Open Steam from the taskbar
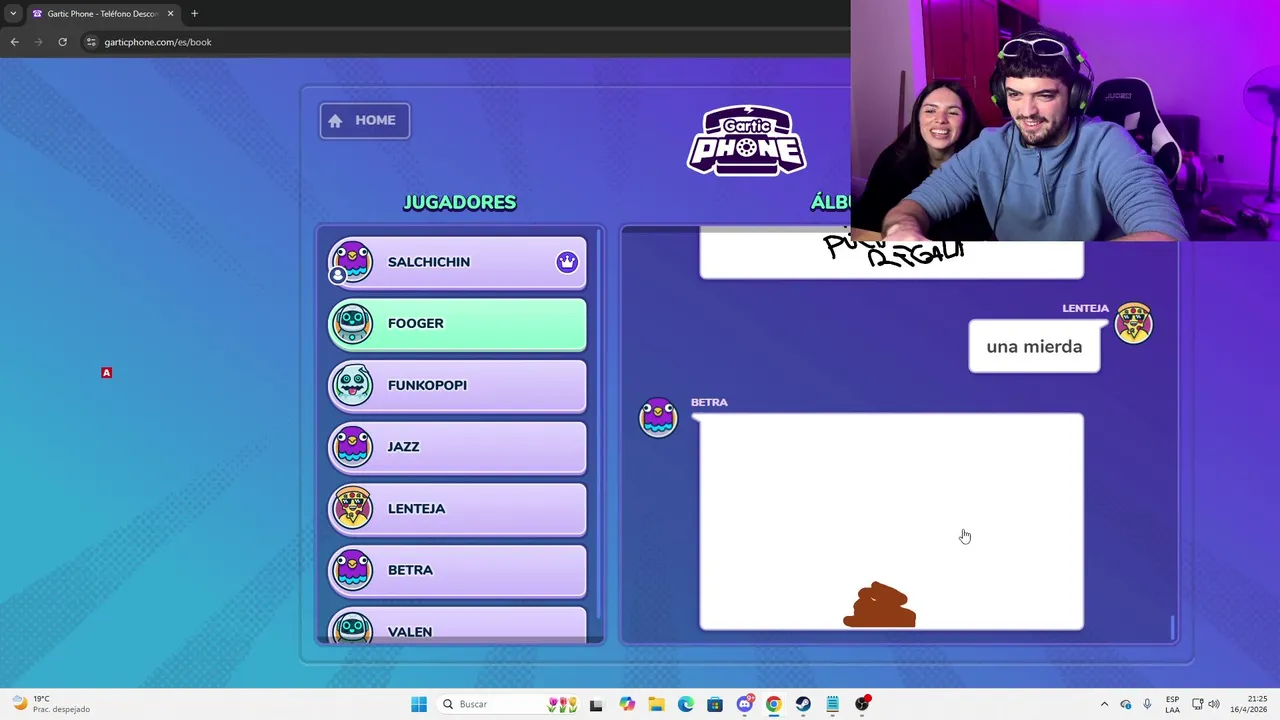 tap(803, 704)
